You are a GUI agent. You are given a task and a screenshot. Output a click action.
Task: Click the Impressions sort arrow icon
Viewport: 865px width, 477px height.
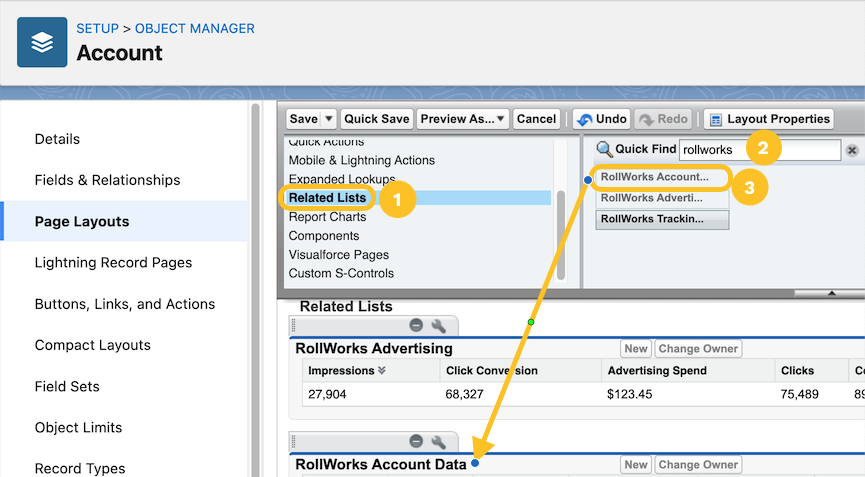(x=382, y=371)
